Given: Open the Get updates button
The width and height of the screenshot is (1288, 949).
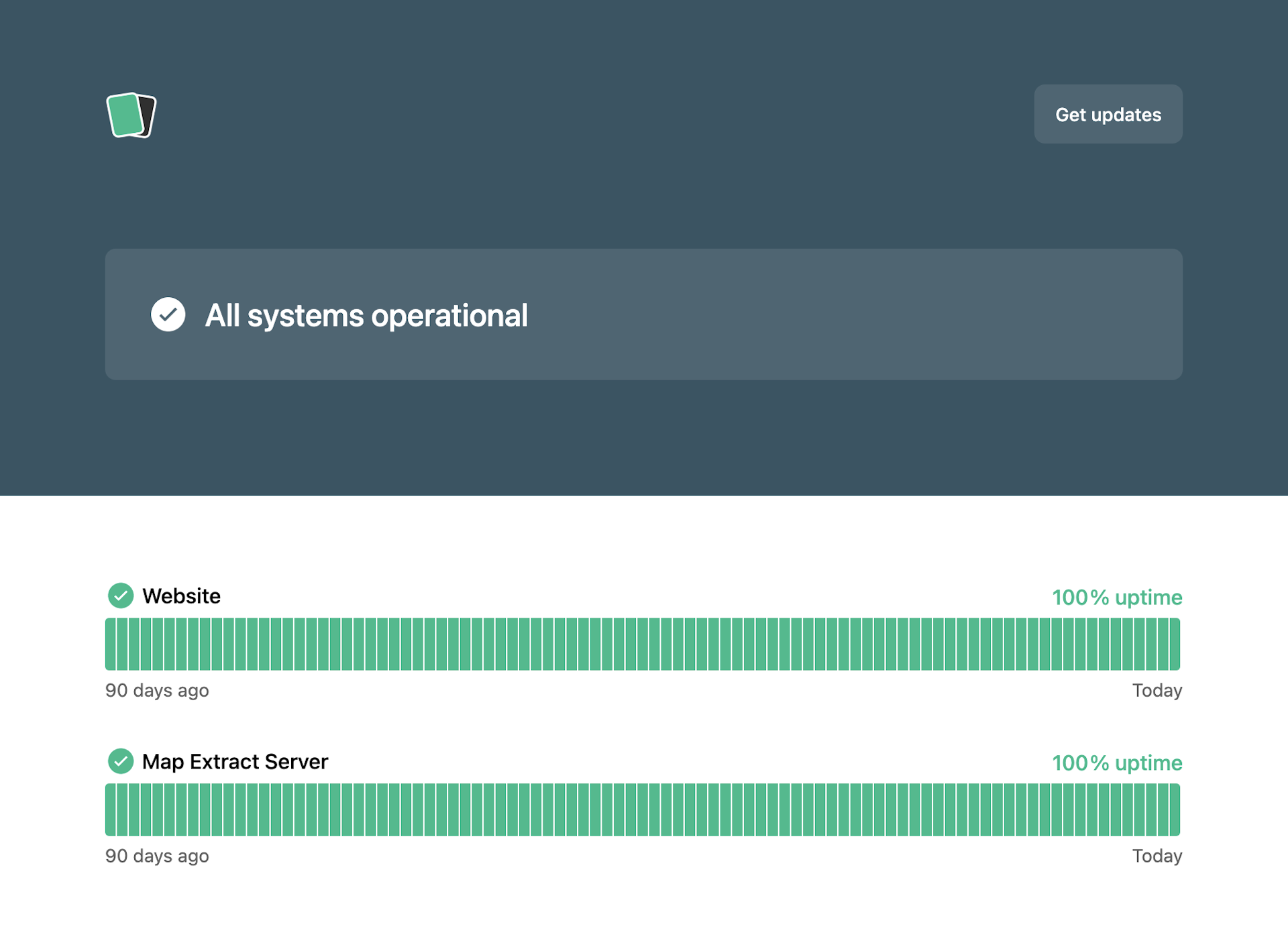Looking at the screenshot, I should (x=1108, y=114).
